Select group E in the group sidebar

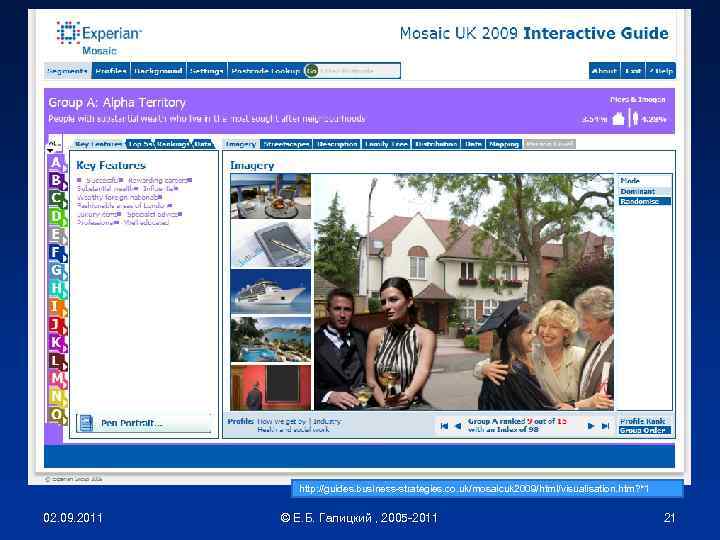[57, 235]
